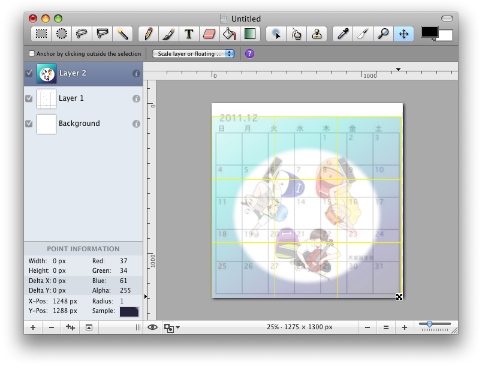Choose the lasso selection tool
The image size is (482, 370).
[81, 34]
